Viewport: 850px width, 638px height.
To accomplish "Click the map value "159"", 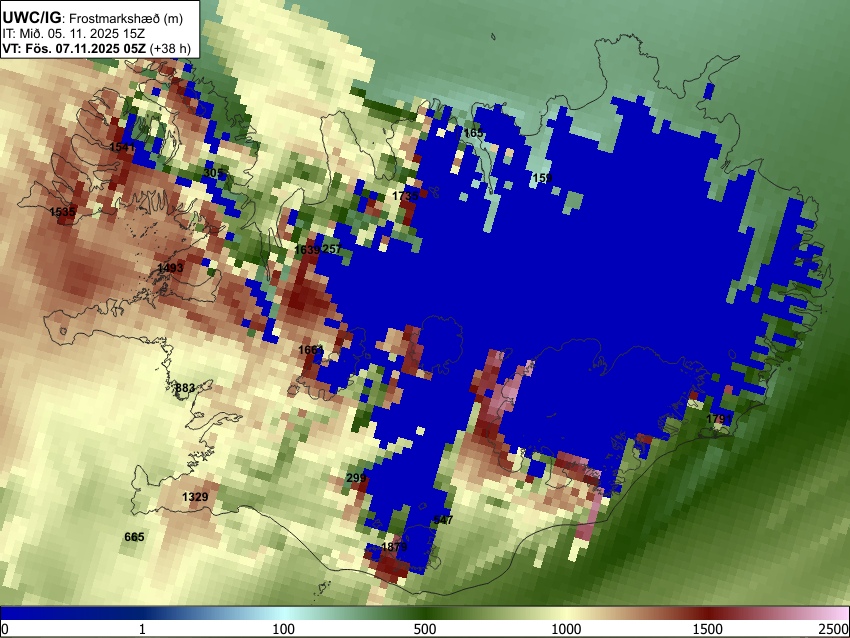I will coord(542,178).
